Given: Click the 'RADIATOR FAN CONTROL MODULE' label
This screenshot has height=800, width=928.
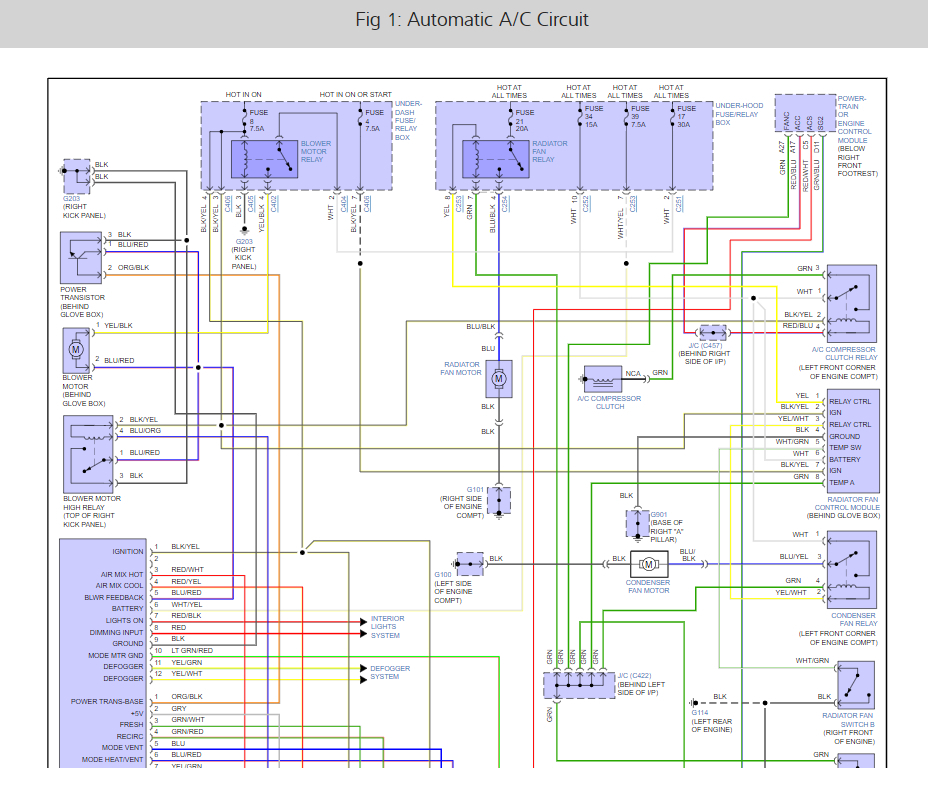Looking at the screenshot, I should (847, 504).
